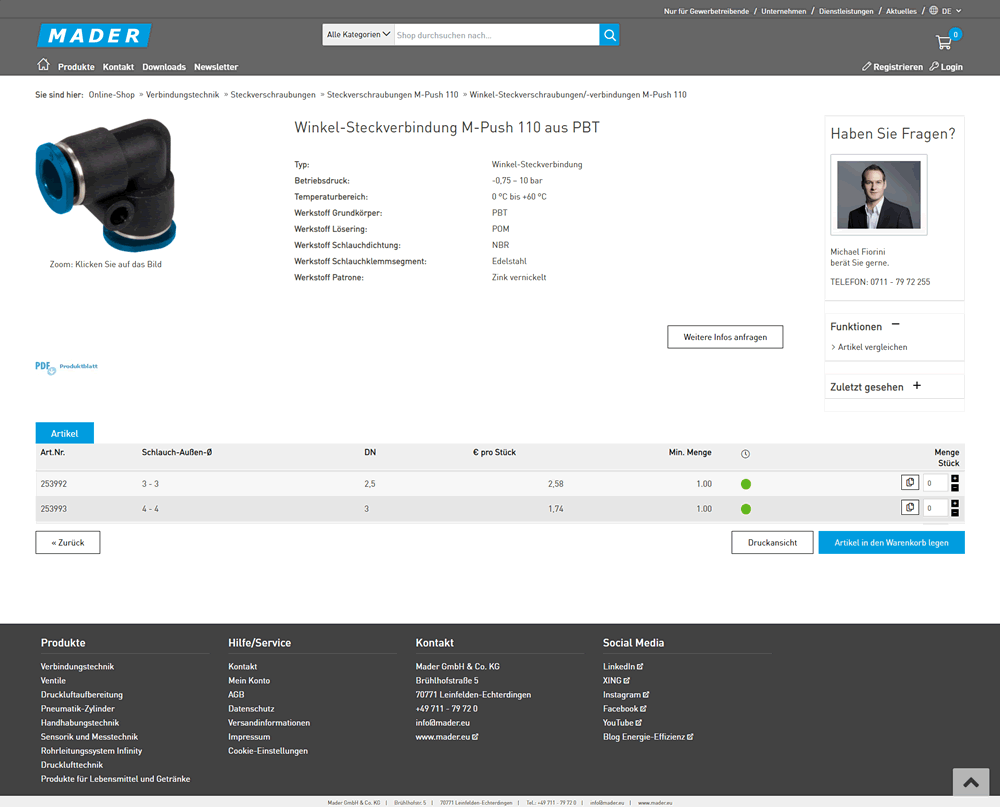Decrease quantity for article 253993
The width and height of the screenshot is (1000, 807).
pyautogui.click(x=955, y=513)
